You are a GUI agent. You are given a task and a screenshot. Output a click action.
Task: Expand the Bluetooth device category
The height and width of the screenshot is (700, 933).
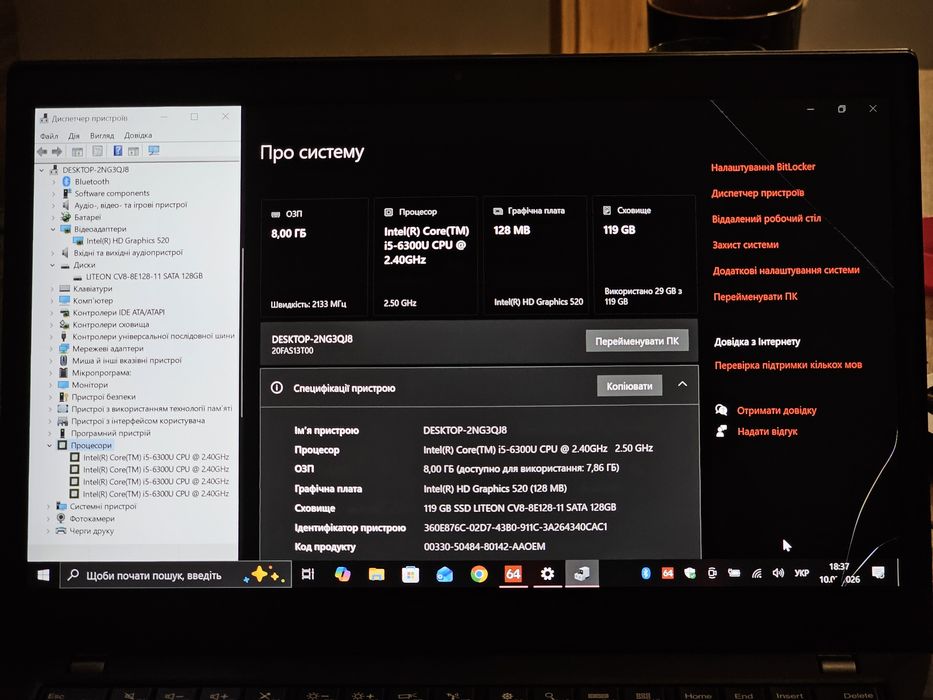54,182
